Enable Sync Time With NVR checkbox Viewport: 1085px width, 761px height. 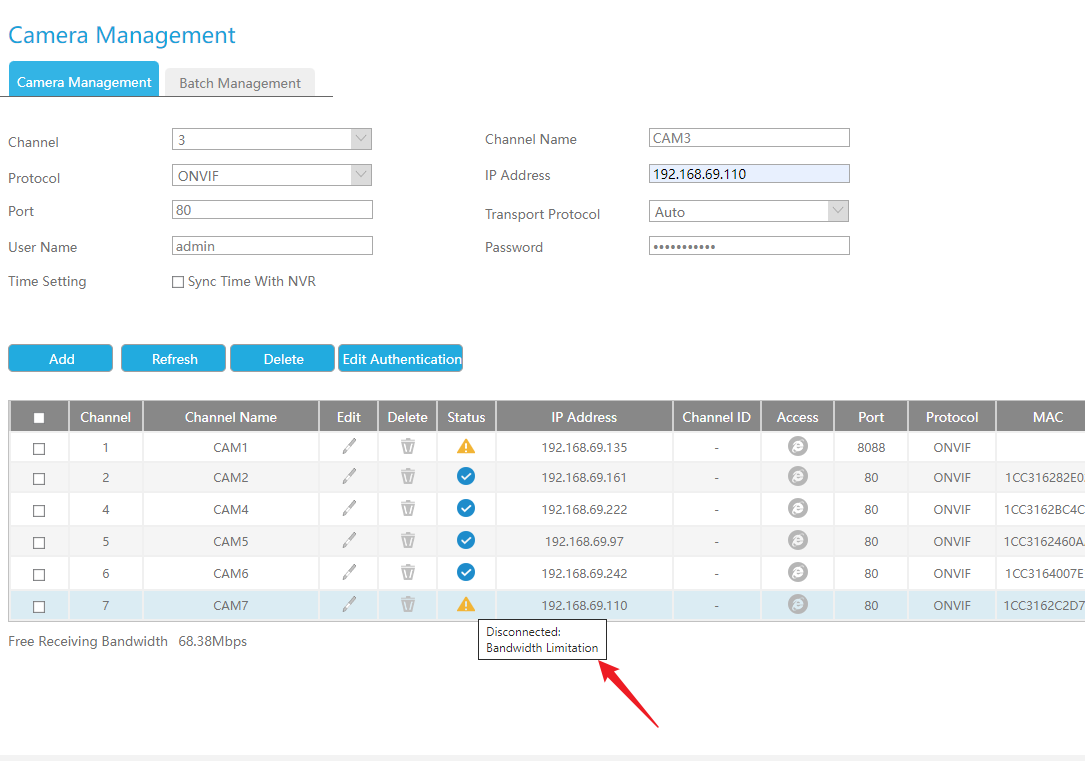pyautogui.click(x=178, y=282)
